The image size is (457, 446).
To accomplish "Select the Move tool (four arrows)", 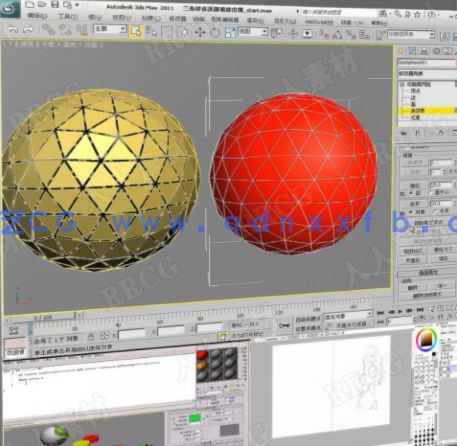I will click(x=200, y=32).
